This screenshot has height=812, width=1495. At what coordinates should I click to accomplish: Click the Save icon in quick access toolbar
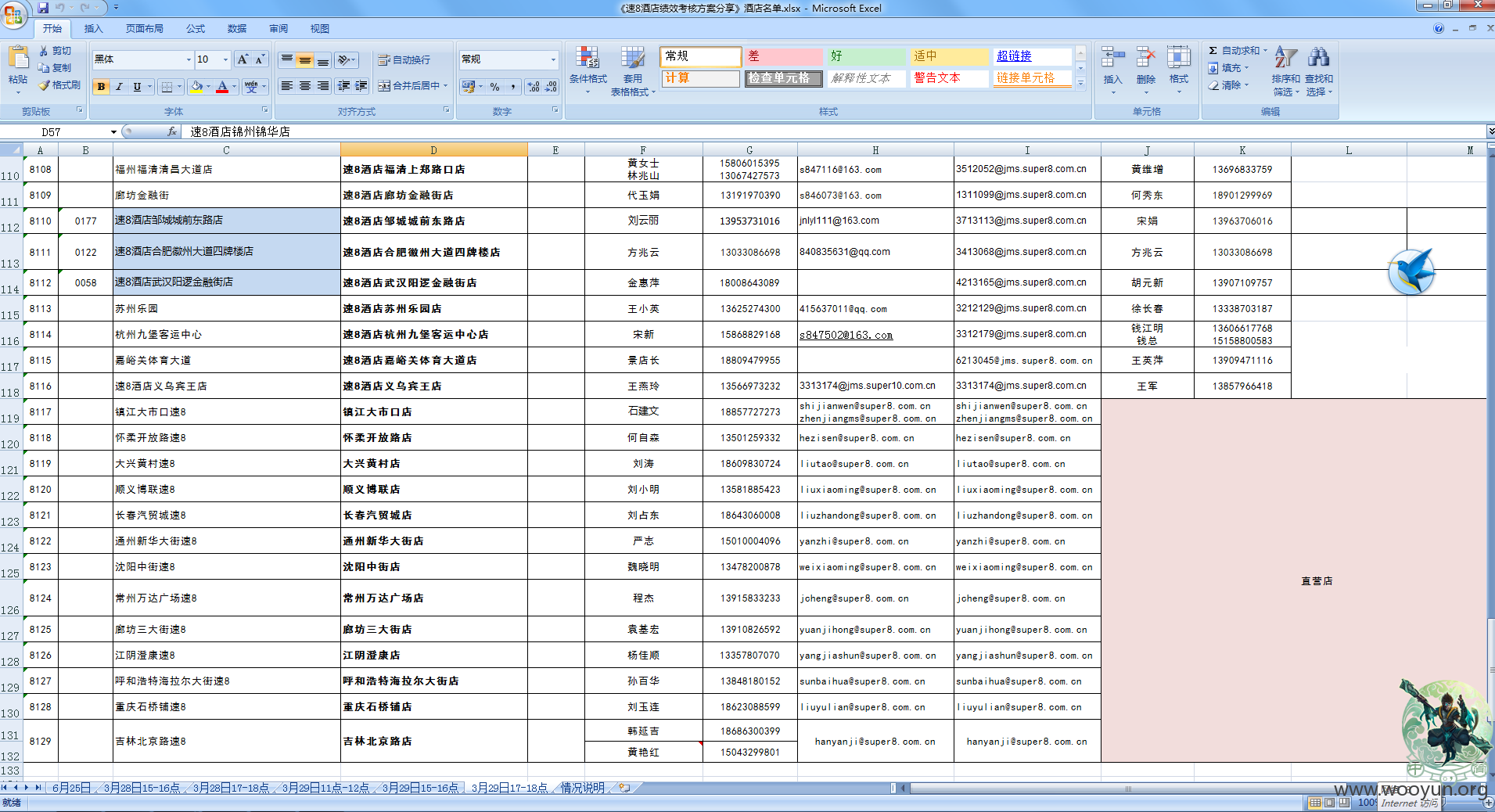point(43,8)
